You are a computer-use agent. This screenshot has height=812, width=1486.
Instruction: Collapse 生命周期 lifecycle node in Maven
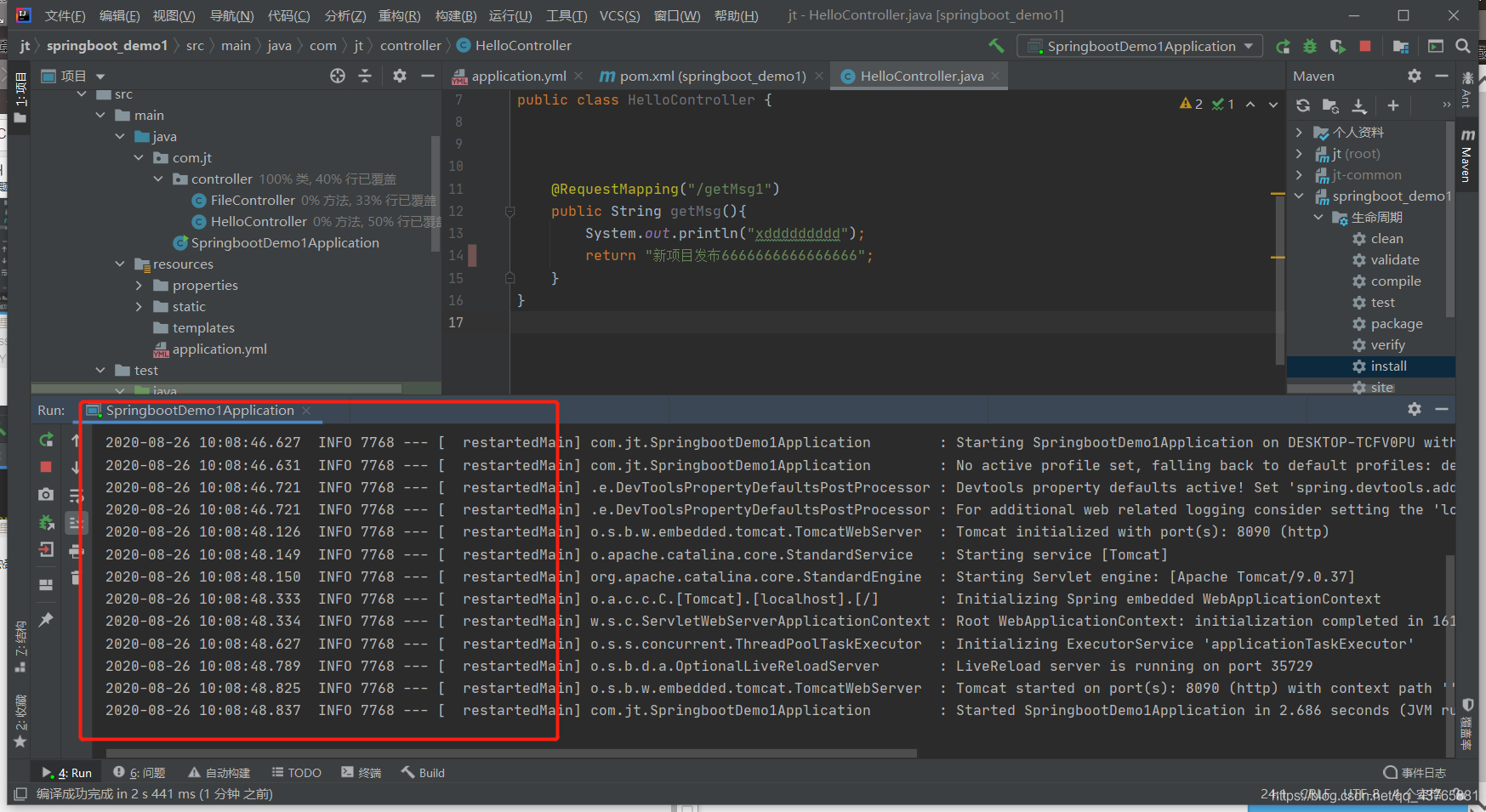pos(1318,217)
